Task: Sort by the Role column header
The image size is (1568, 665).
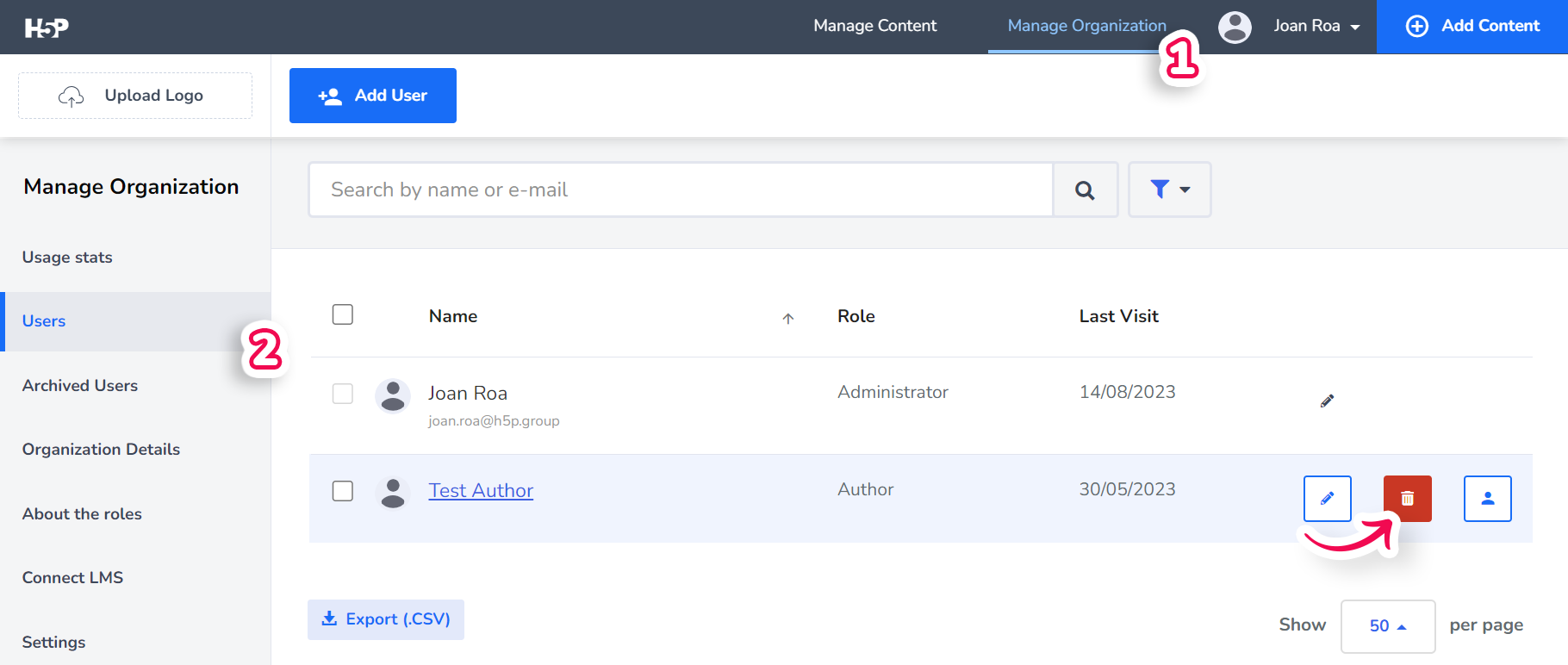Action: (856, 316)
